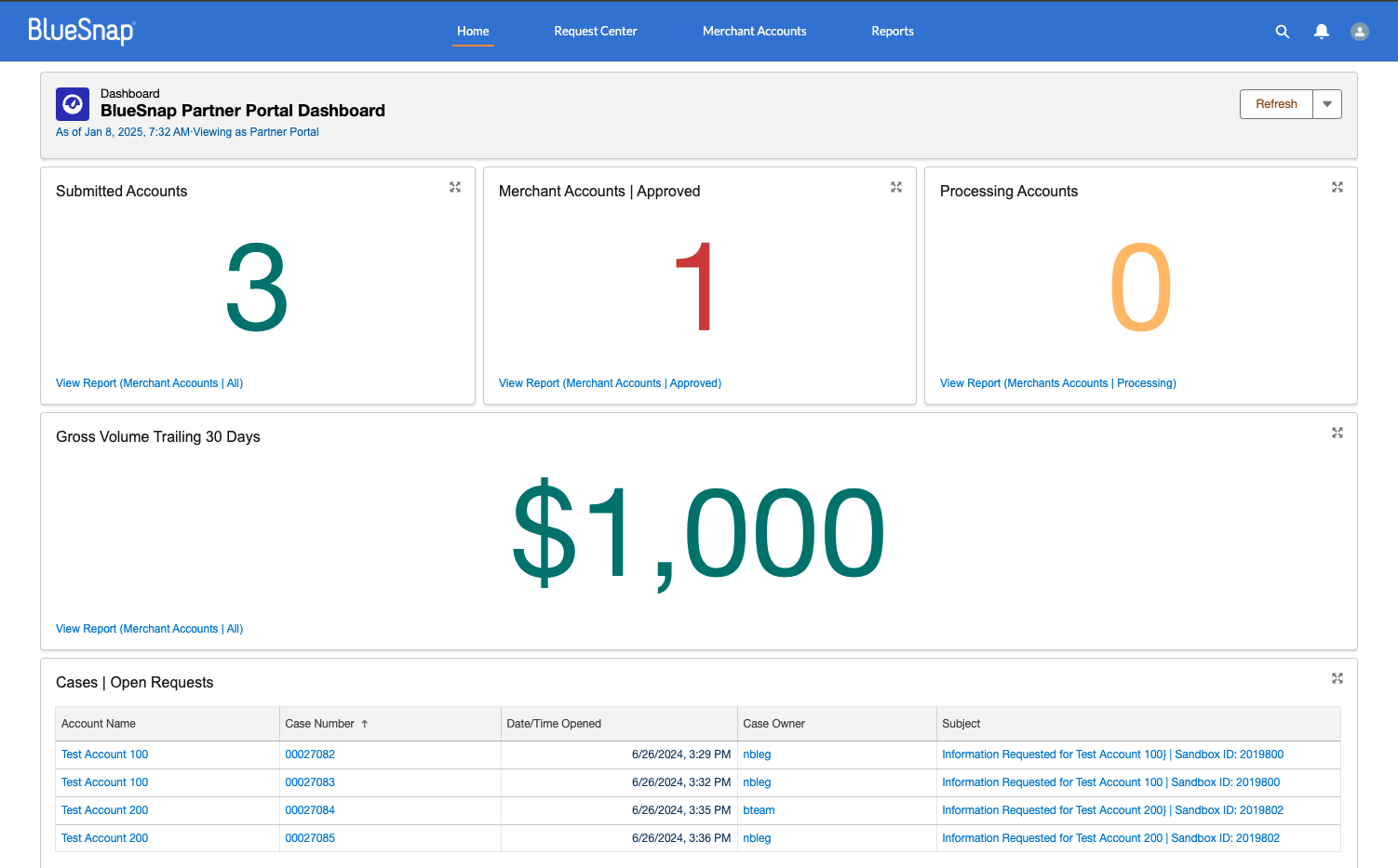The height and width of the screenshot is (868, 1398).
Task: Click the Processing Accounts value 0
Action: coord(1140,287)
